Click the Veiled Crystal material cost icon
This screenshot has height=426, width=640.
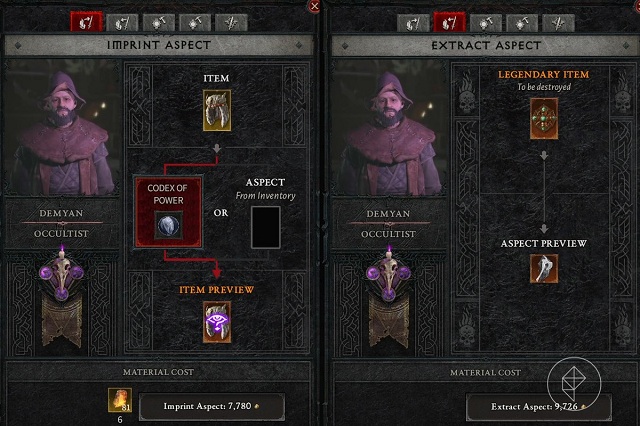pyautogui.click(x=120, y=400)
